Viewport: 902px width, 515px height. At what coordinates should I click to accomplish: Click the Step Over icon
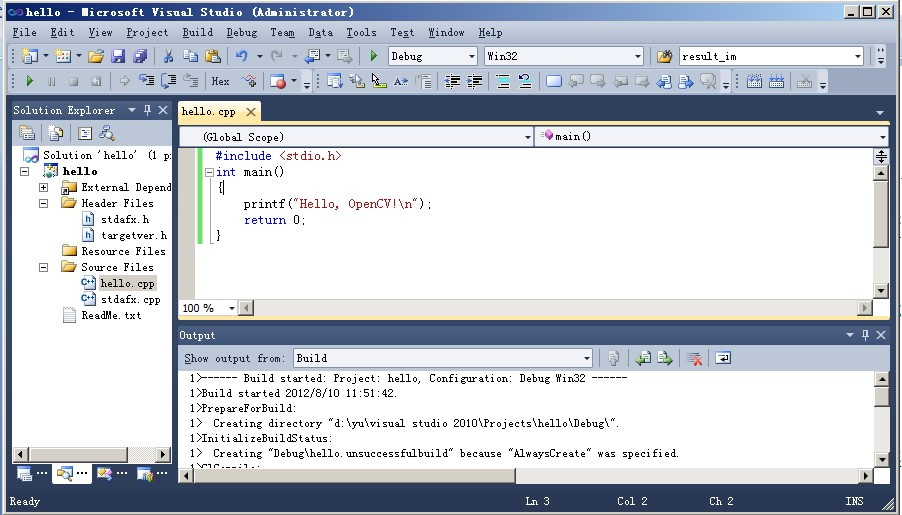pyautogui.click(x=169, y=81)
